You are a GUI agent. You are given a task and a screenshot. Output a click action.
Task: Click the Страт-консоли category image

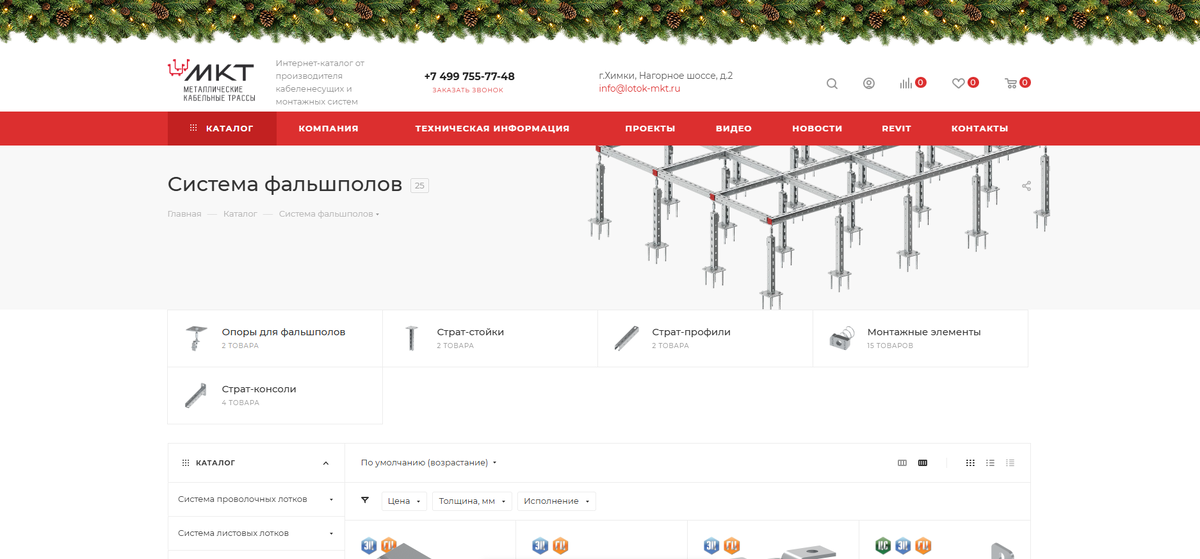coord(195,395)
